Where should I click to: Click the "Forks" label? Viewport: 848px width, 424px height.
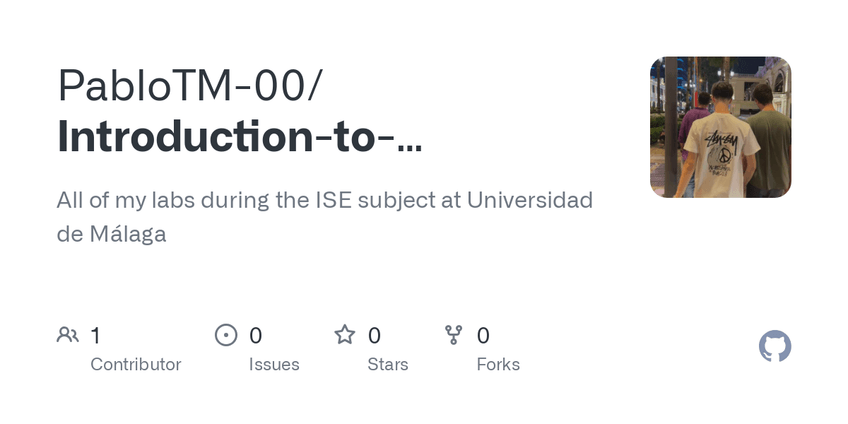tap(498, 364)
